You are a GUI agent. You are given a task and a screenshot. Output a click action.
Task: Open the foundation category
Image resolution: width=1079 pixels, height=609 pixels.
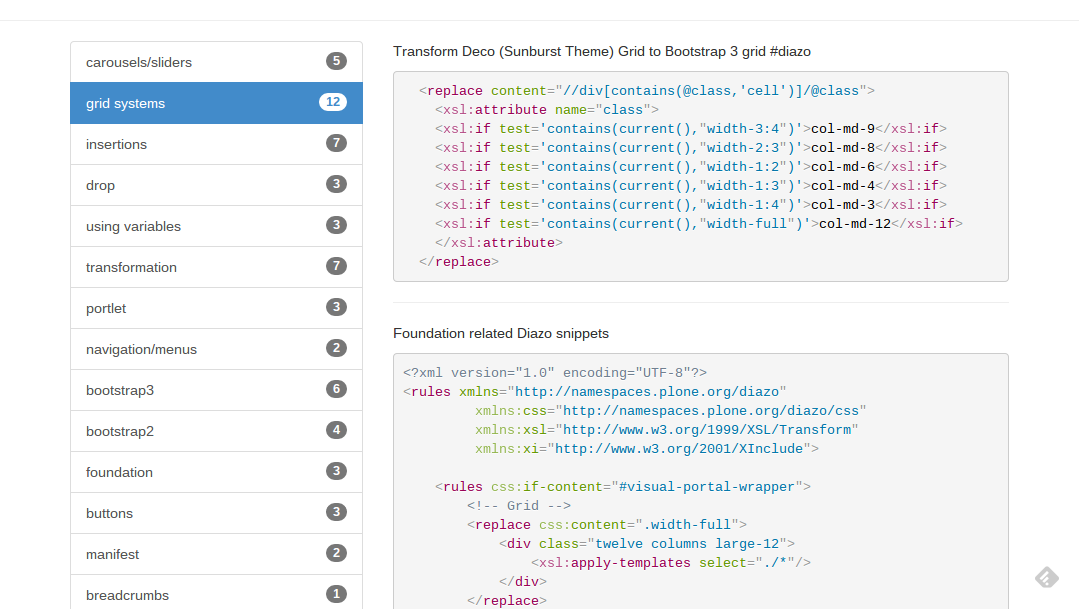[x=120, y=472]
